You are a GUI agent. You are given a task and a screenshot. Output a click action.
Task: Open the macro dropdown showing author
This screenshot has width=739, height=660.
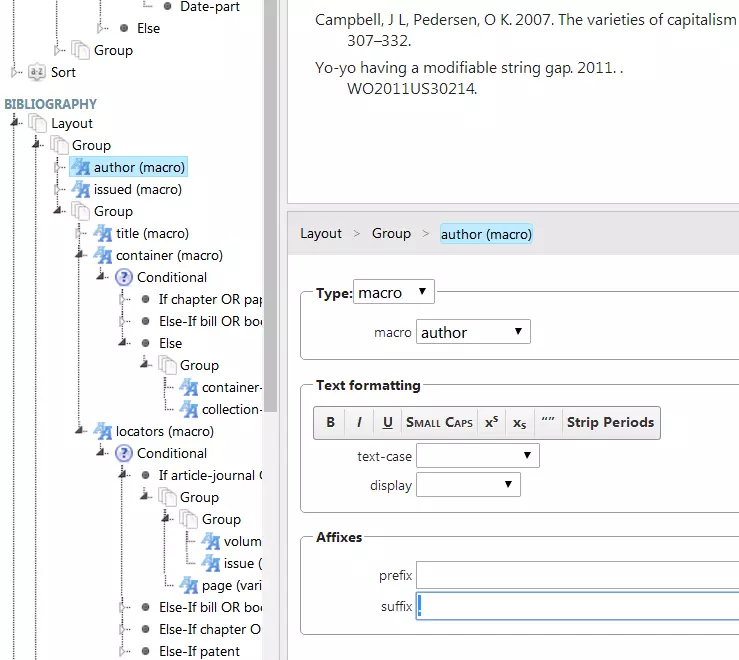(x=472, y=332)
